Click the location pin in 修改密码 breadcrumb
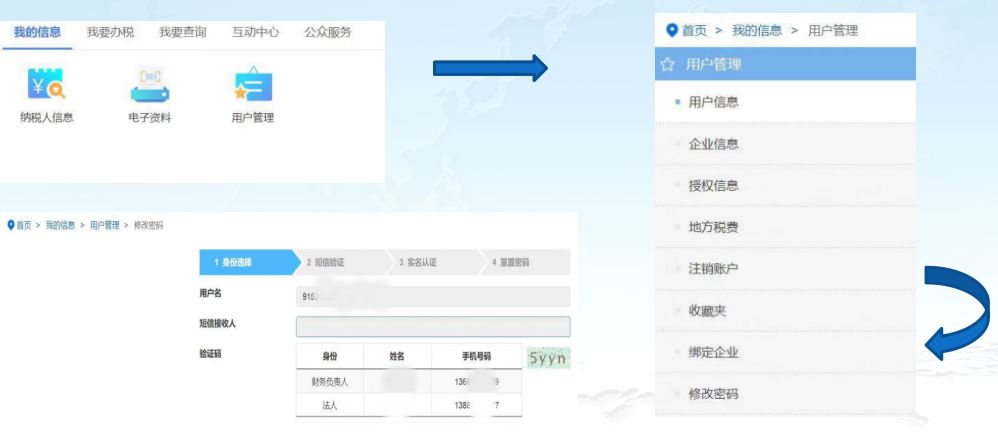This screenshot has width=998, height=432. pyautogui.click(x=10, y=225)
